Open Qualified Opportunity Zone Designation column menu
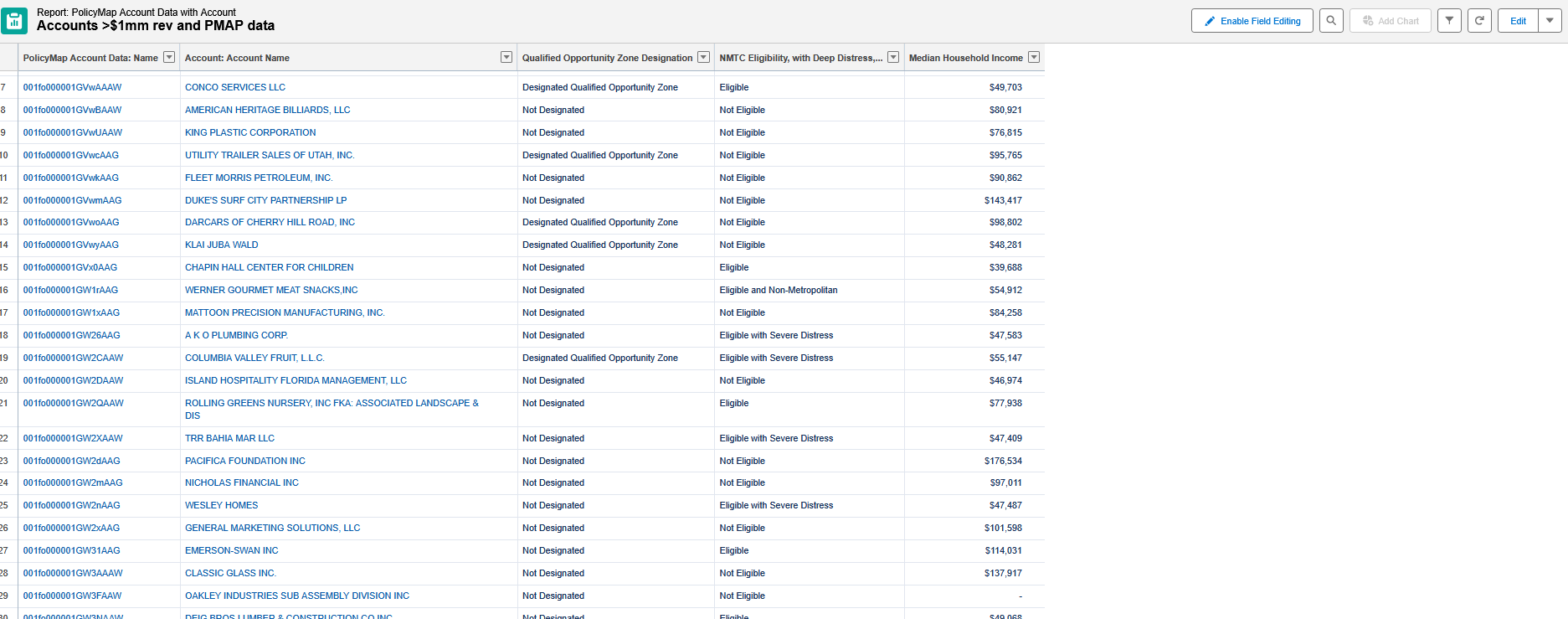This screenshot has width=1568, height=619. click(703, 57)
